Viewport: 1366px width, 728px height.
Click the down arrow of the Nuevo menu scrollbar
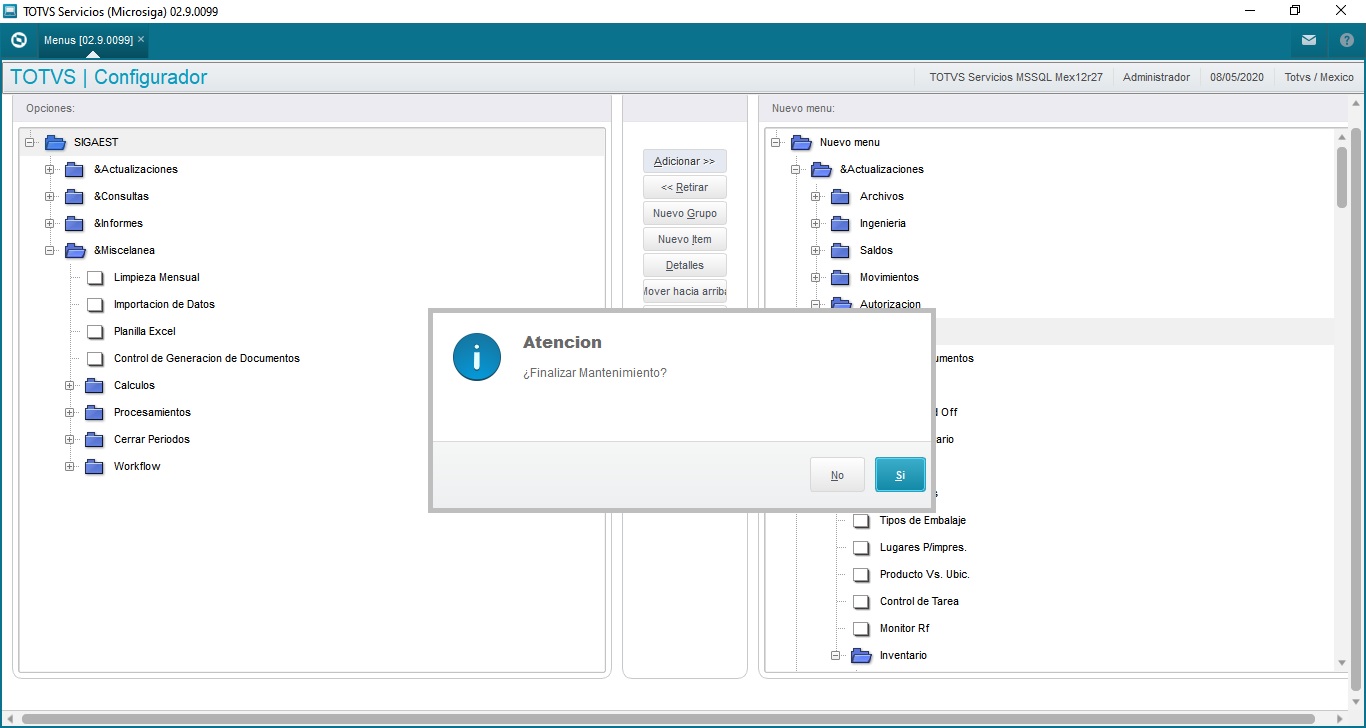coord(1342,663)
